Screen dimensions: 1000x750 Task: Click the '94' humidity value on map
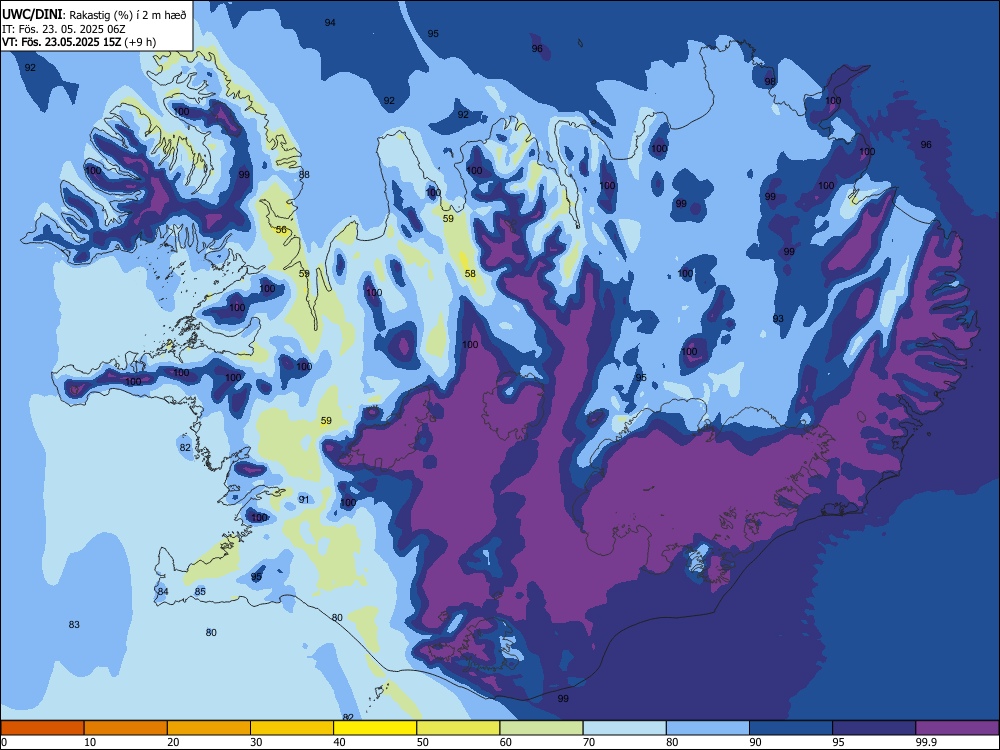pyautogui.click(x=330, y=22)
